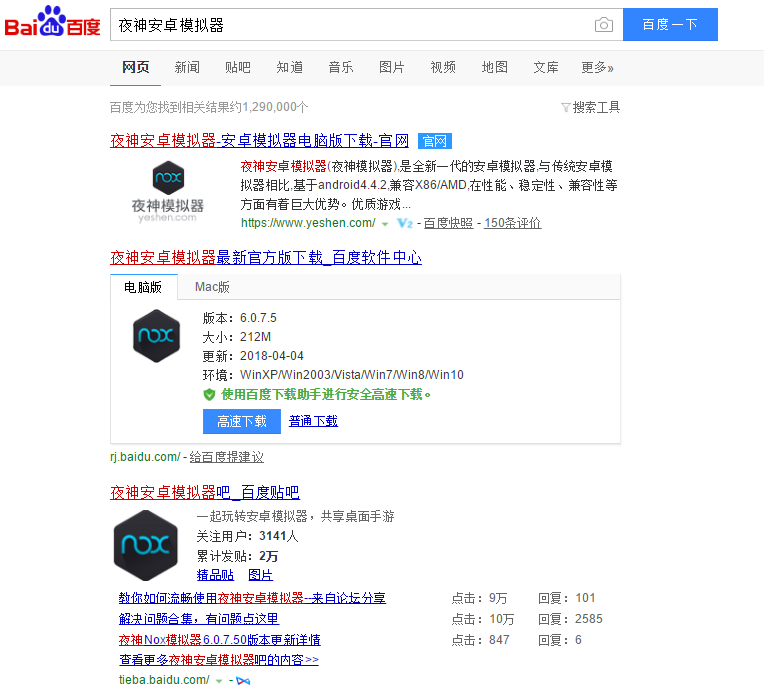This screenshot has width=764, height=692.
Task: Open 夜神安卓模拟器最新官方版下载_百度软件中心 result
Action: coord(266,257)
